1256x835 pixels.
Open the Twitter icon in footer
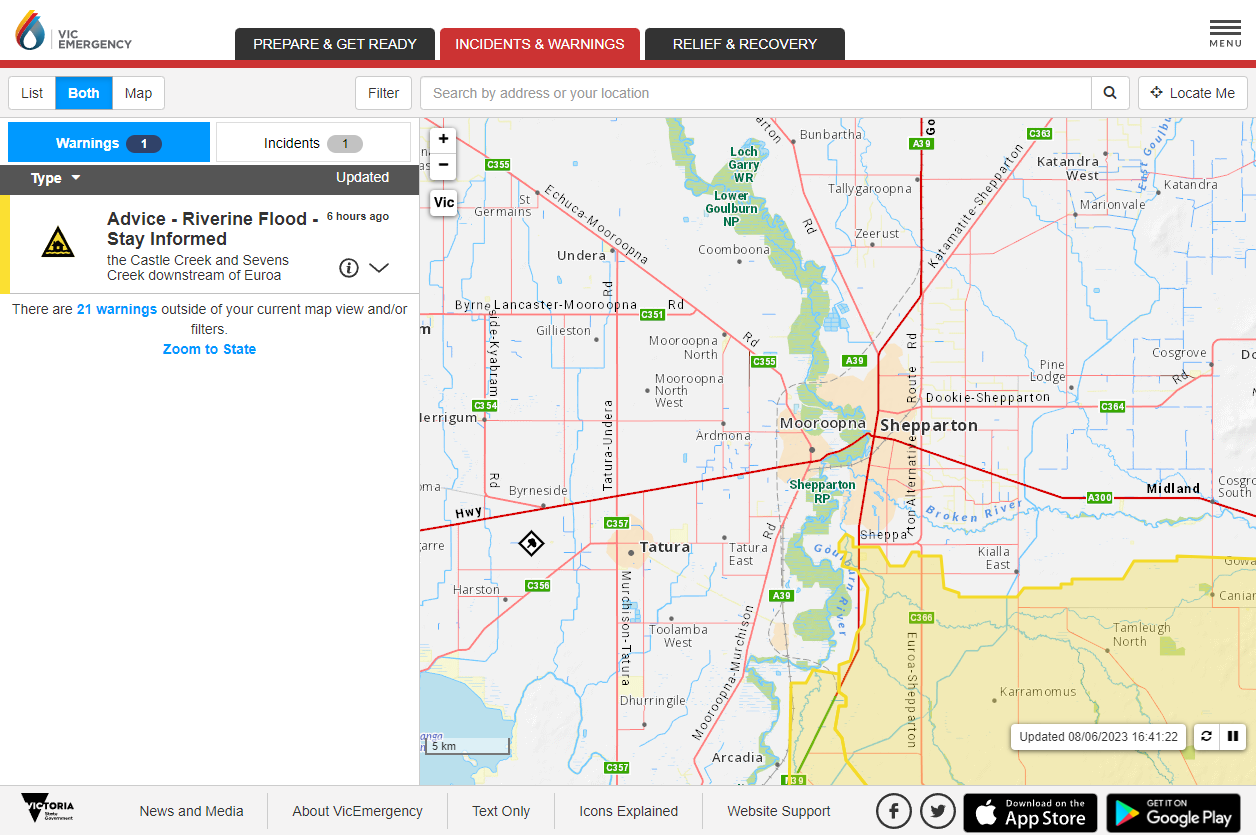[938, 812]
